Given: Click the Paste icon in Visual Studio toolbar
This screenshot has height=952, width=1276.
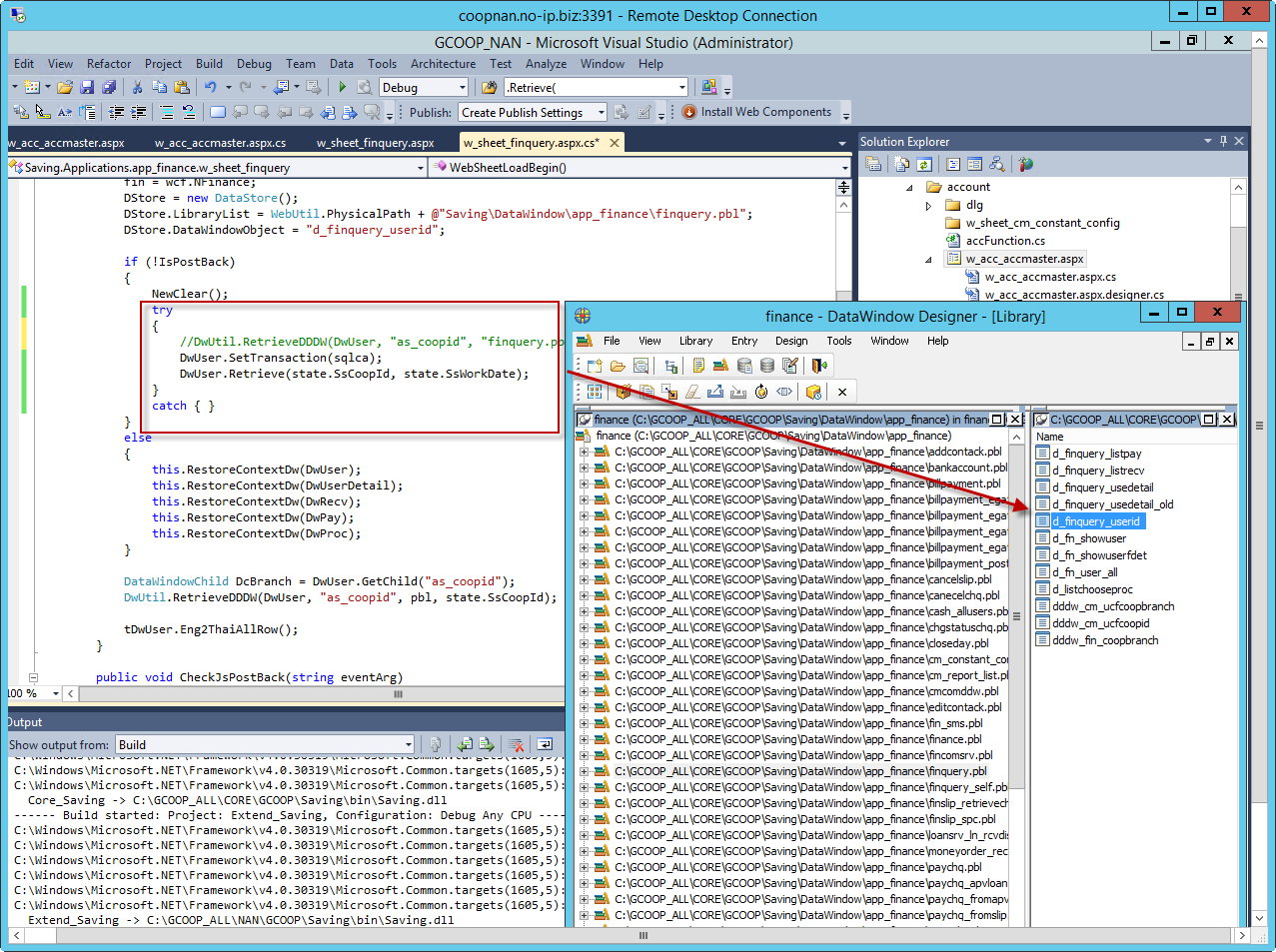Looking at the screenshot, I should pos(182,88).
